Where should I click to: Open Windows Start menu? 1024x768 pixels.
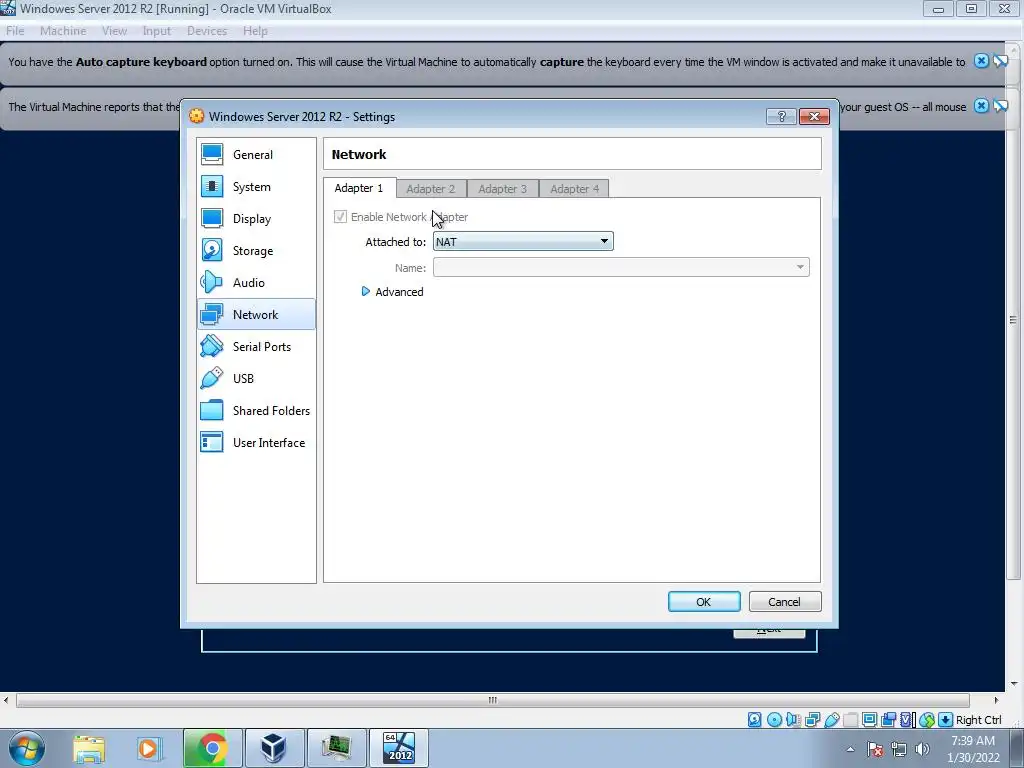pyautogui.click(x=27, y=748)
